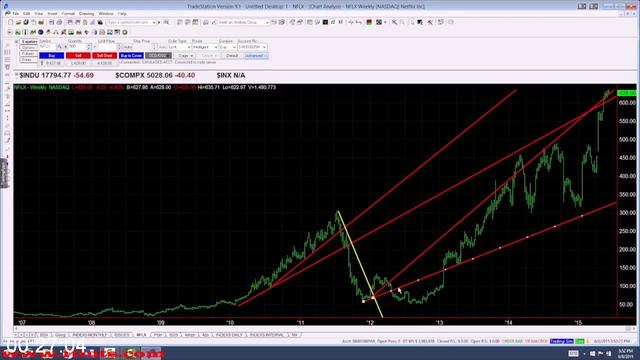Open the Insert menu
Viewport: 640px width, 360px height.
52,13
